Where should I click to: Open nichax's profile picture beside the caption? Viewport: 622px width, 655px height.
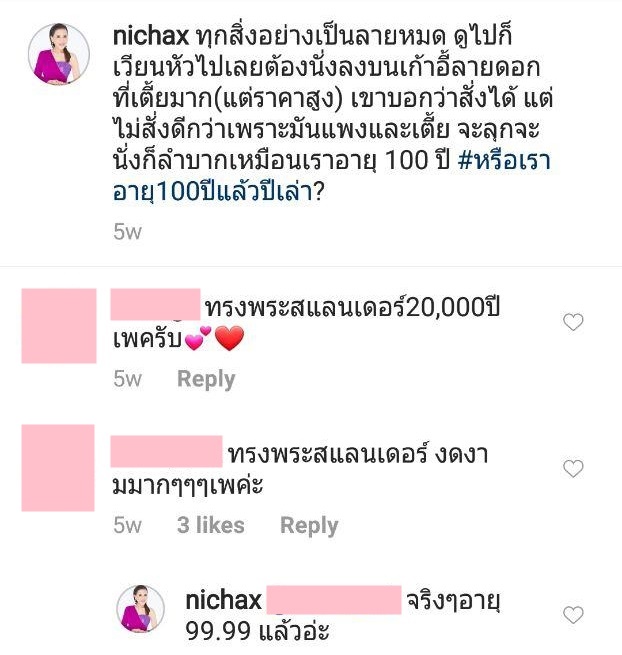59,54
